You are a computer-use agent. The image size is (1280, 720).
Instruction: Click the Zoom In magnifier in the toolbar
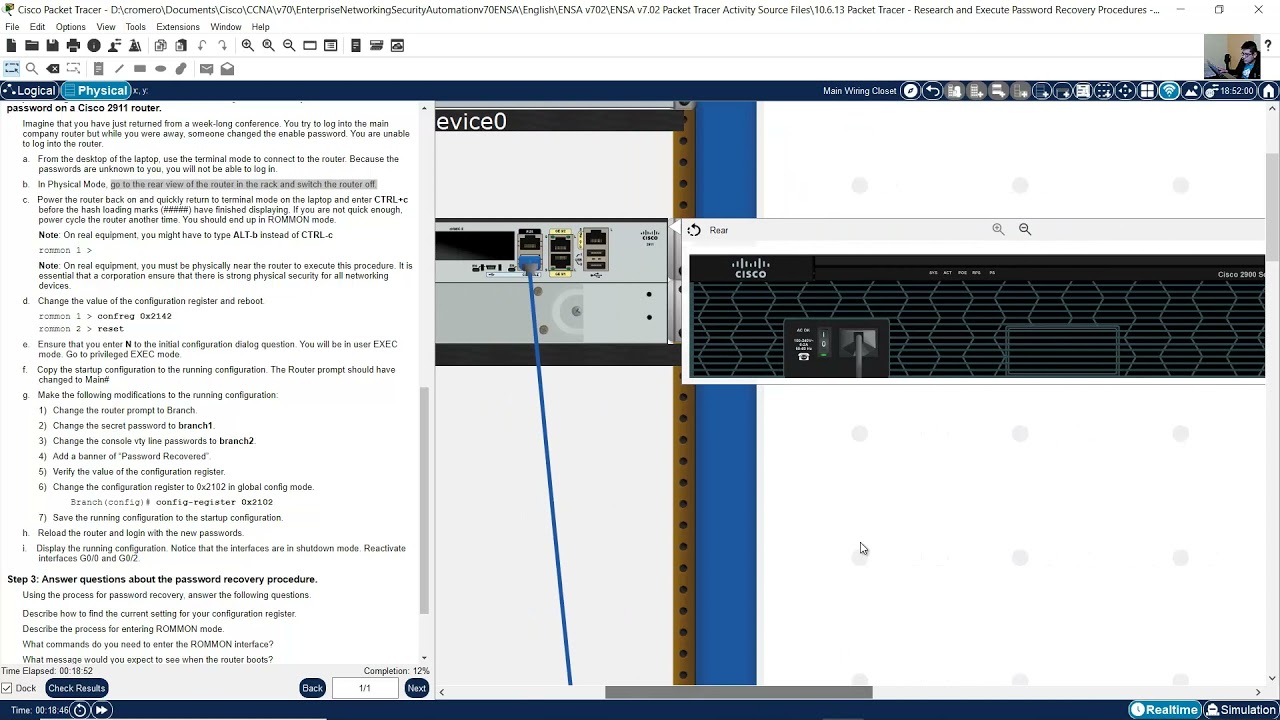click(x=248, y=46)
